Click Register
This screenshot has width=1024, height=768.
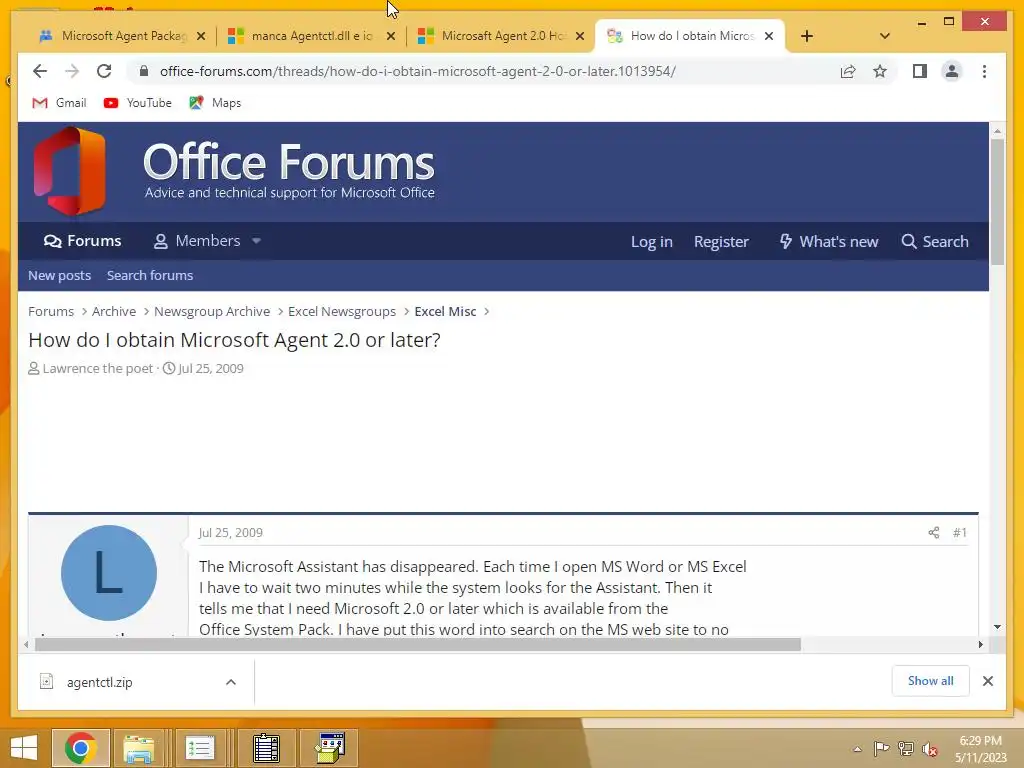[x=721, y=242]
